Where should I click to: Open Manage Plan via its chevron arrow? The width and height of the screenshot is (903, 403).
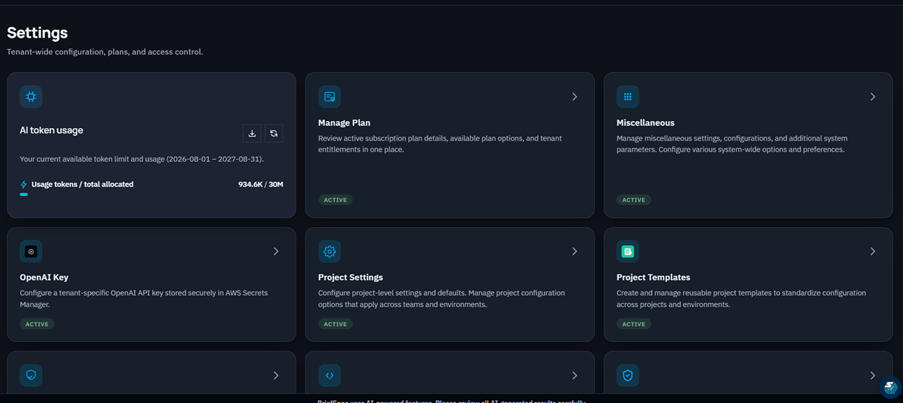574,97
